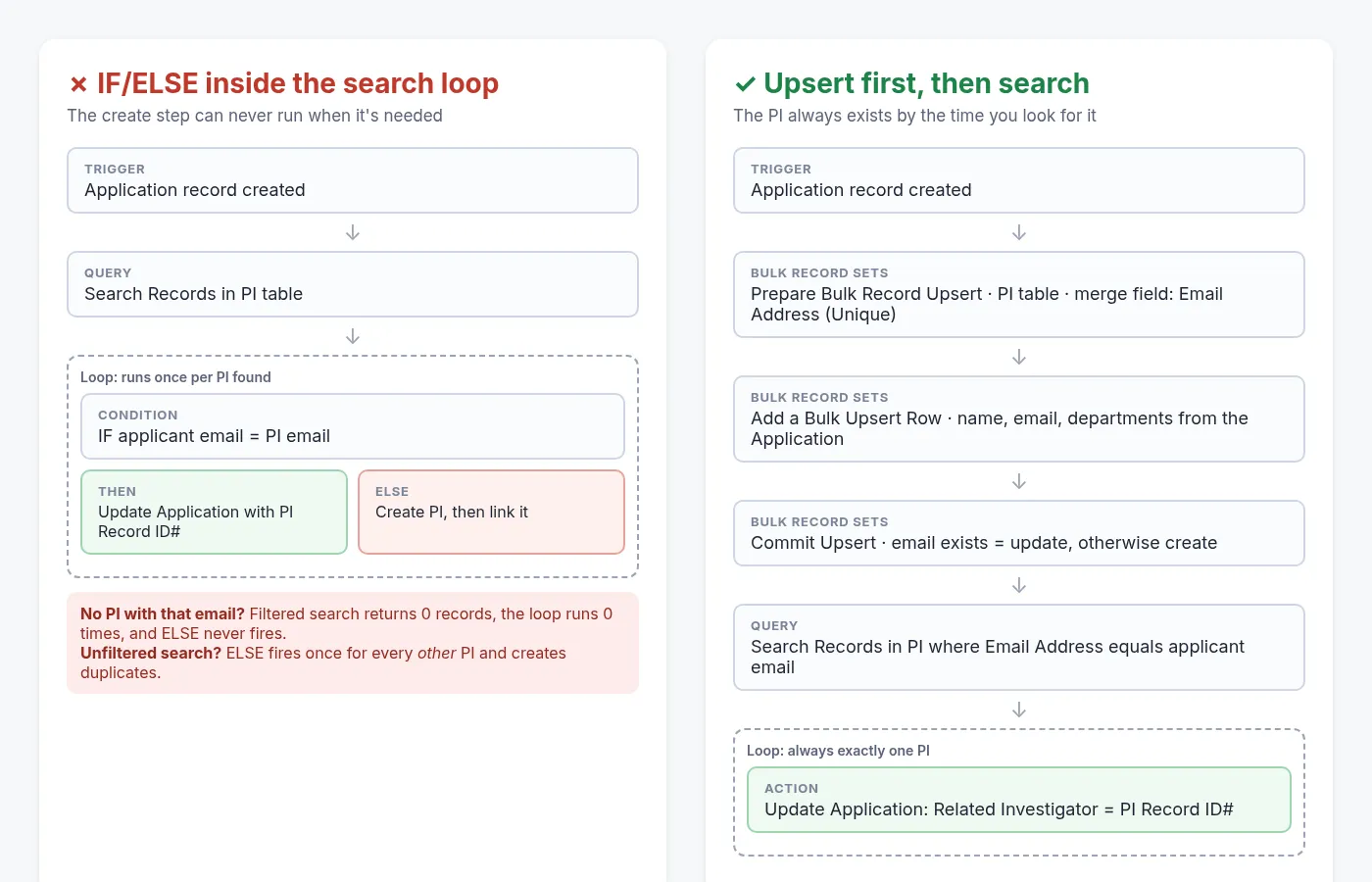Open the Trigger card in the Upsert first flow
This screenshot has height=882, width=1372.
point(1019,180)
